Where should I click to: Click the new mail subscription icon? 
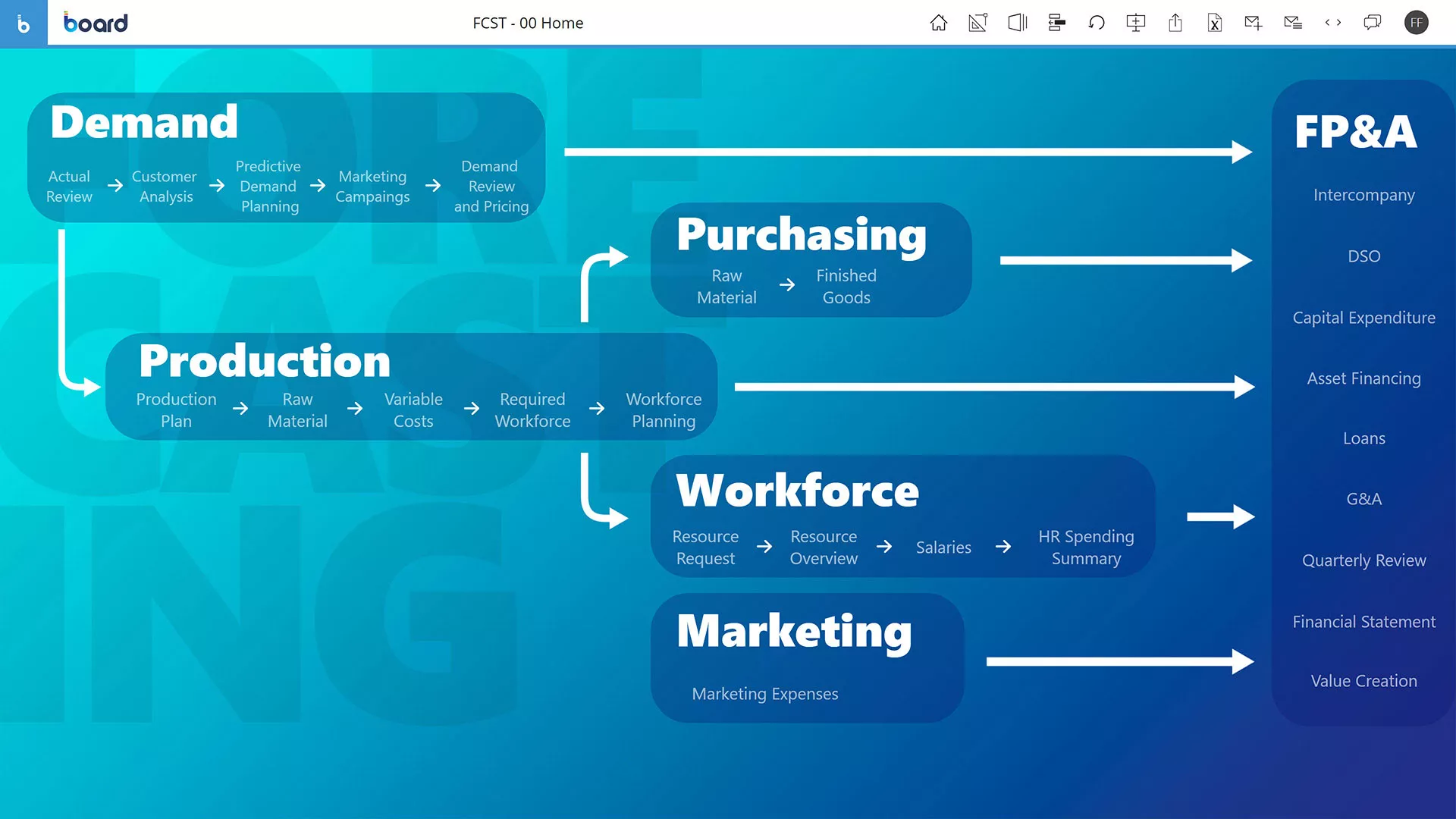pos(1254,23)
